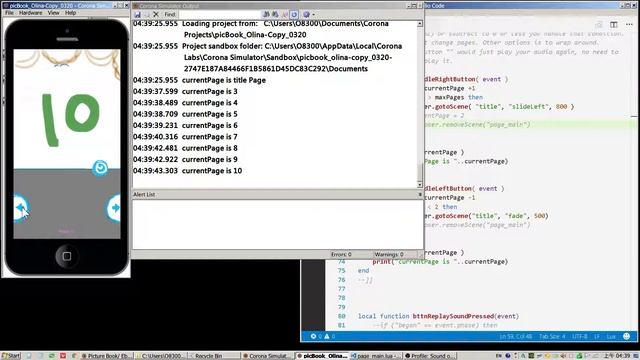
Task: Click the save icon in Corona Simulator Output toolbar
Action: click(138, 14)
